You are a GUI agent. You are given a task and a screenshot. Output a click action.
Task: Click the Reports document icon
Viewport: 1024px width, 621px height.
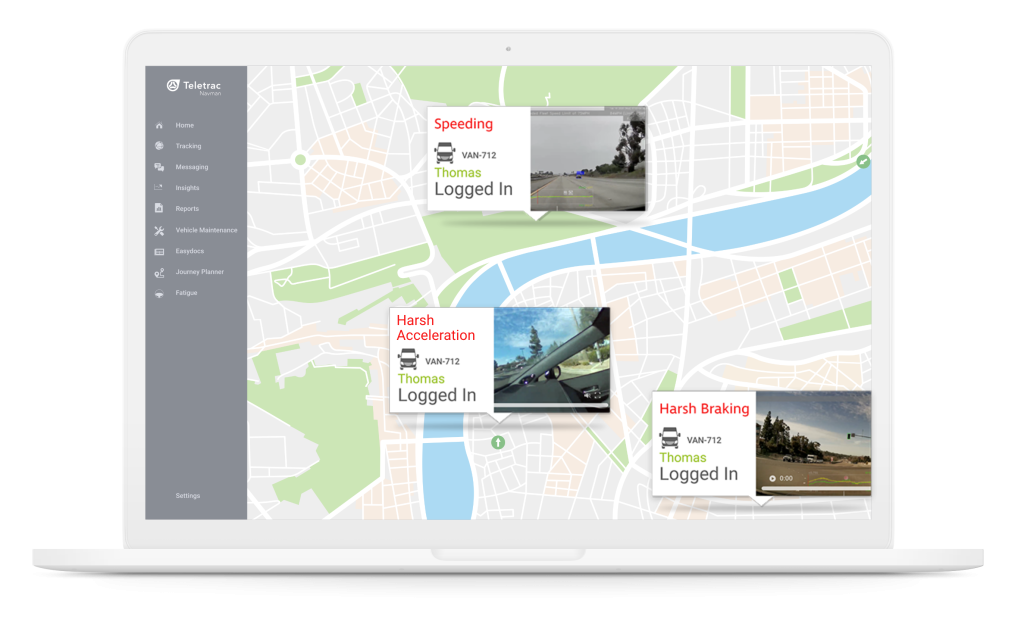[x=159, y=209]
